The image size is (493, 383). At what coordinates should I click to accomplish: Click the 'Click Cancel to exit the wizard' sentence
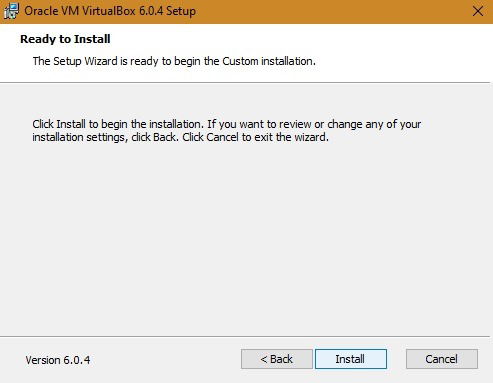pos(255,137)
